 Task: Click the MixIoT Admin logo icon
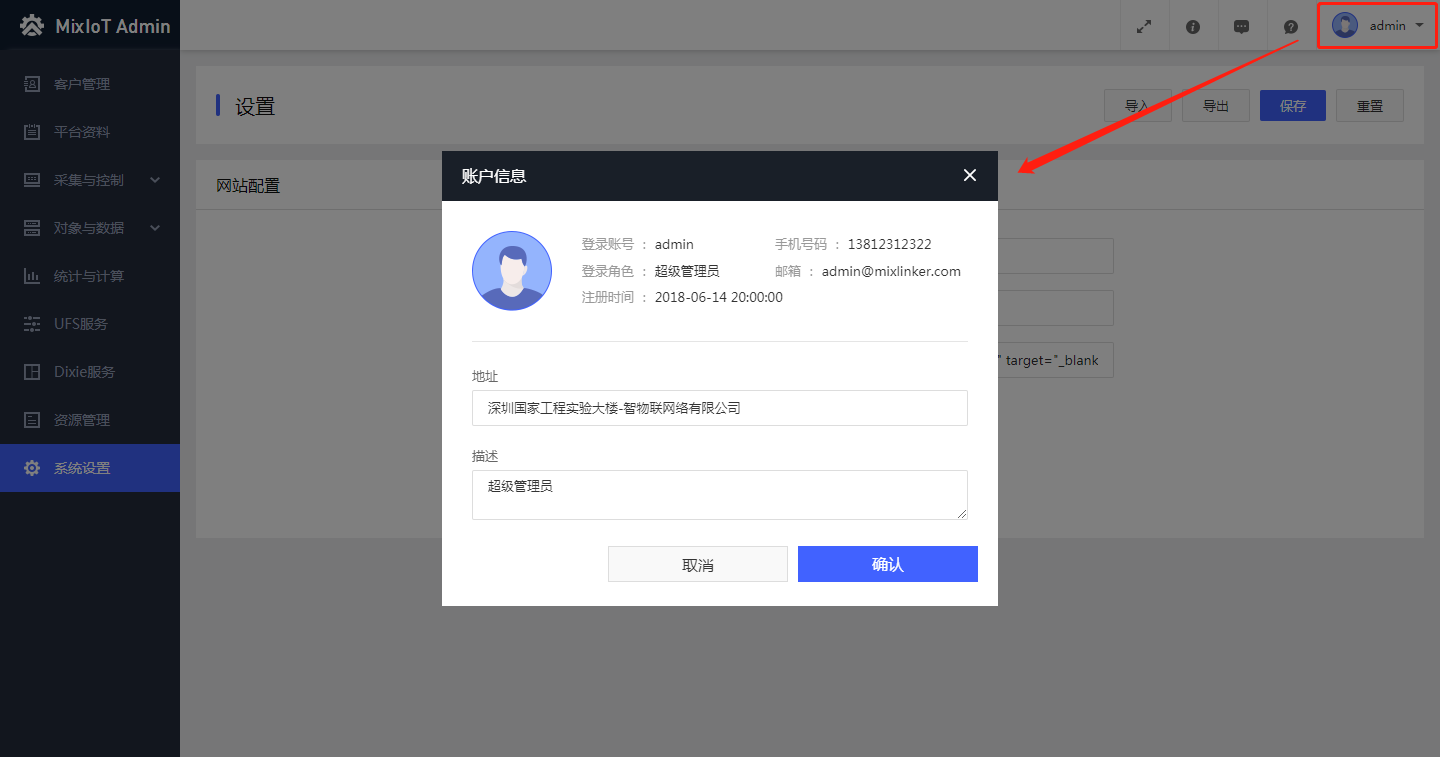tap(33, 26)
